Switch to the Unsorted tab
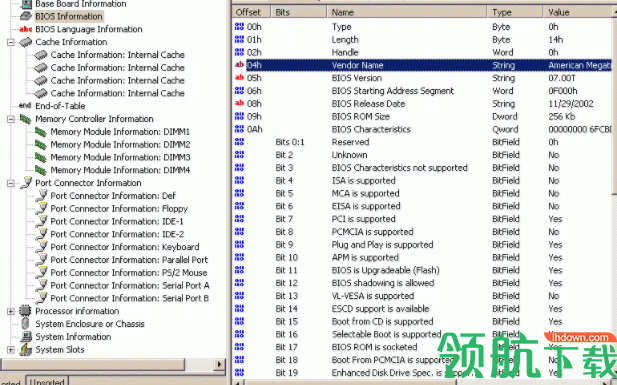Image resolution: width=617 pixels, height=385 pixels. (x=47, y=381)
